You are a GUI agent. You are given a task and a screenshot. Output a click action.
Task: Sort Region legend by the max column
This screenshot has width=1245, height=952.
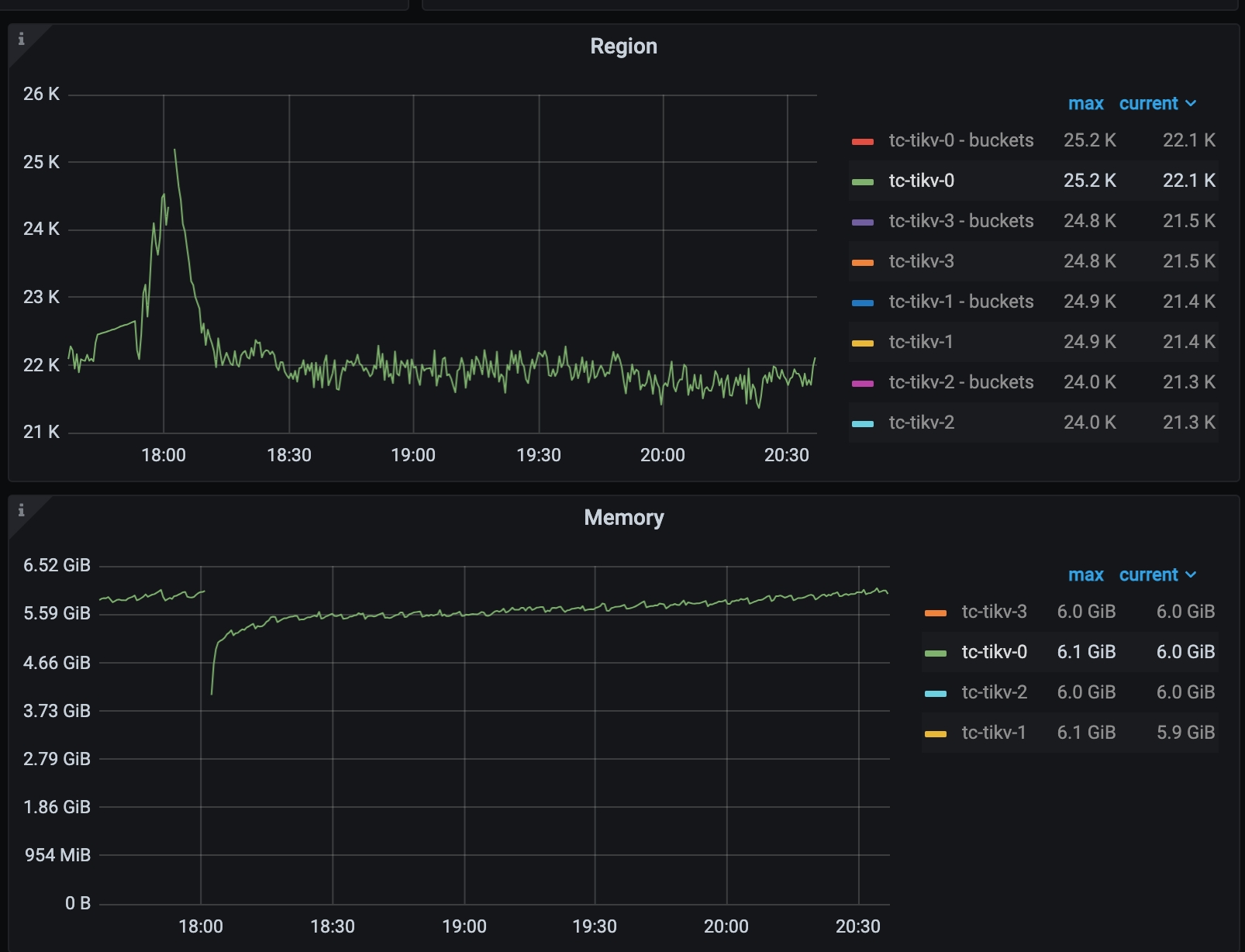pyautogui.click(x=1087, y=103)
